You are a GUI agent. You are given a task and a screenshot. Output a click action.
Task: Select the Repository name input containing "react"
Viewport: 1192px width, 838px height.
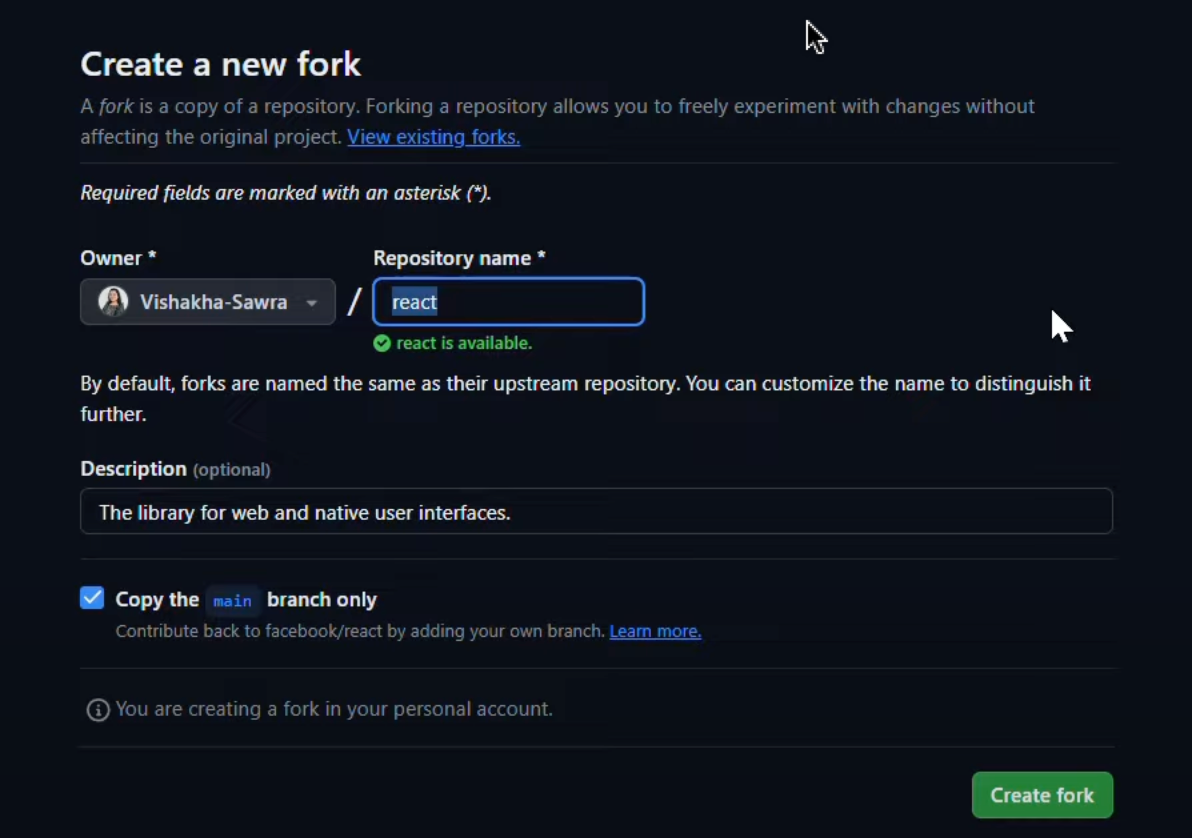508,301
